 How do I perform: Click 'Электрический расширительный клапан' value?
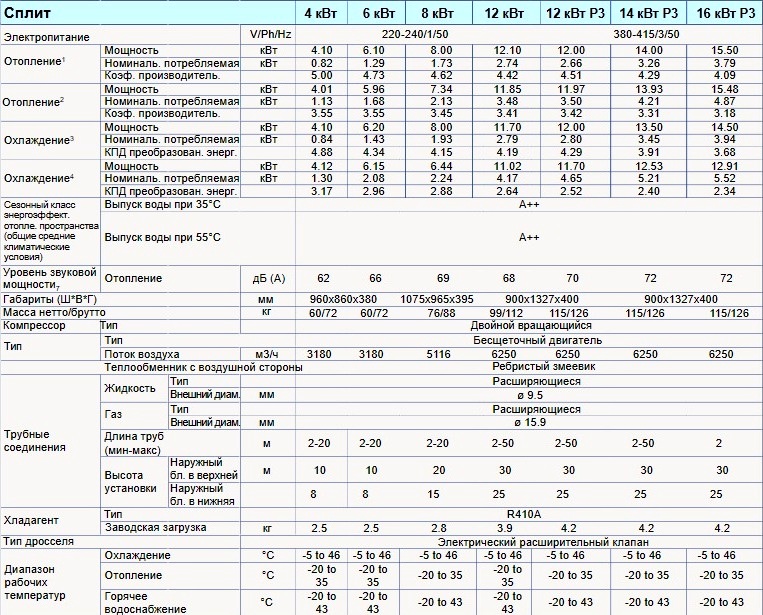pyautogui.click(x=543, y=542)
